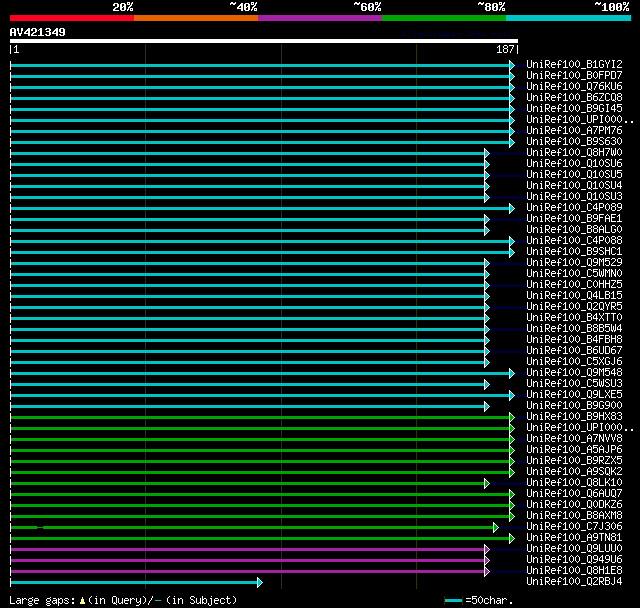Click the UniRef100_B9FAE1 label
Image resolution: width=640 pixels, height=608 pixels.
coord(574,219)
